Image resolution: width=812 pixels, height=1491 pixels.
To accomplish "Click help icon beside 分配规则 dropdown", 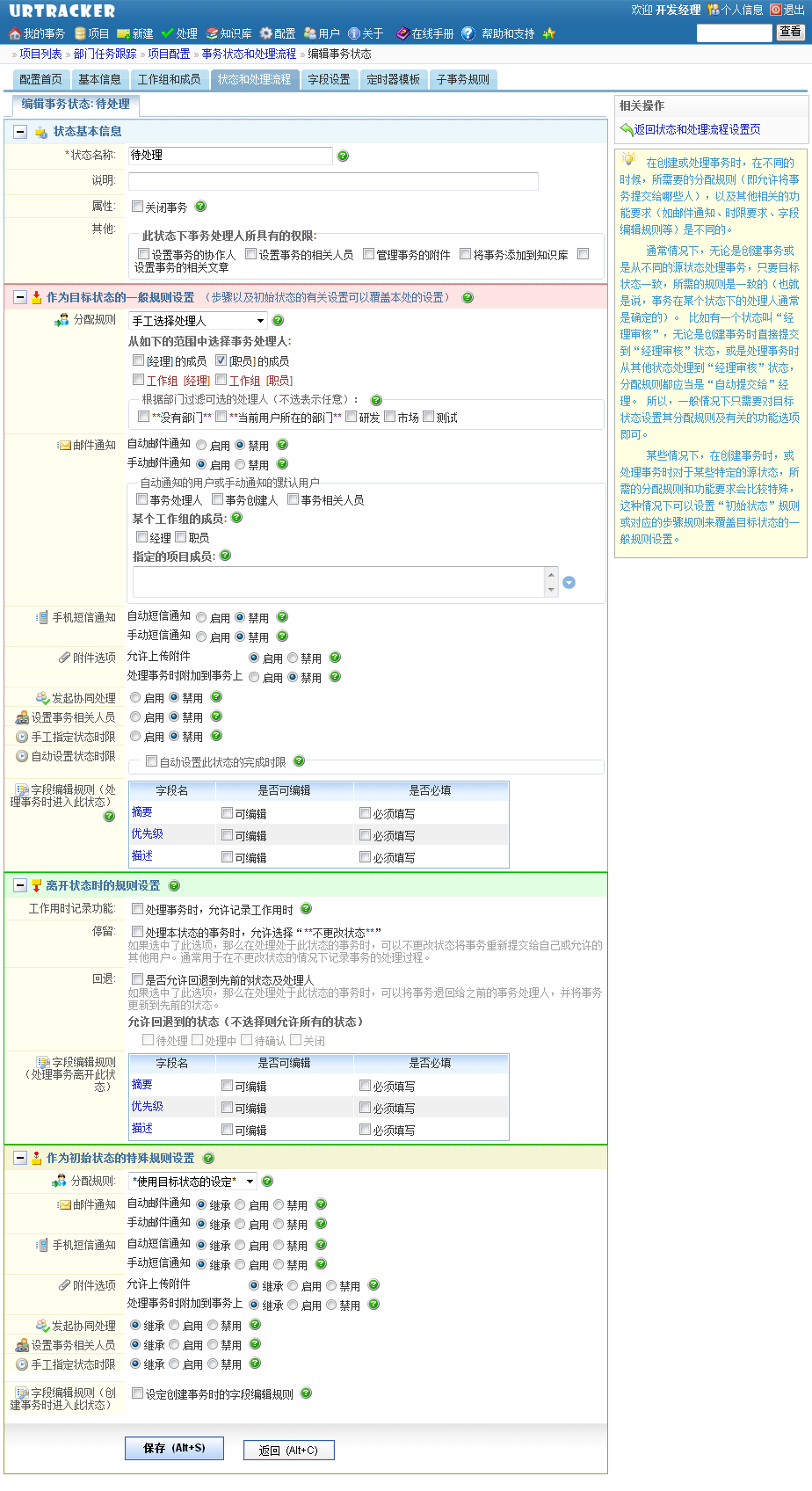I will (279, 321).
